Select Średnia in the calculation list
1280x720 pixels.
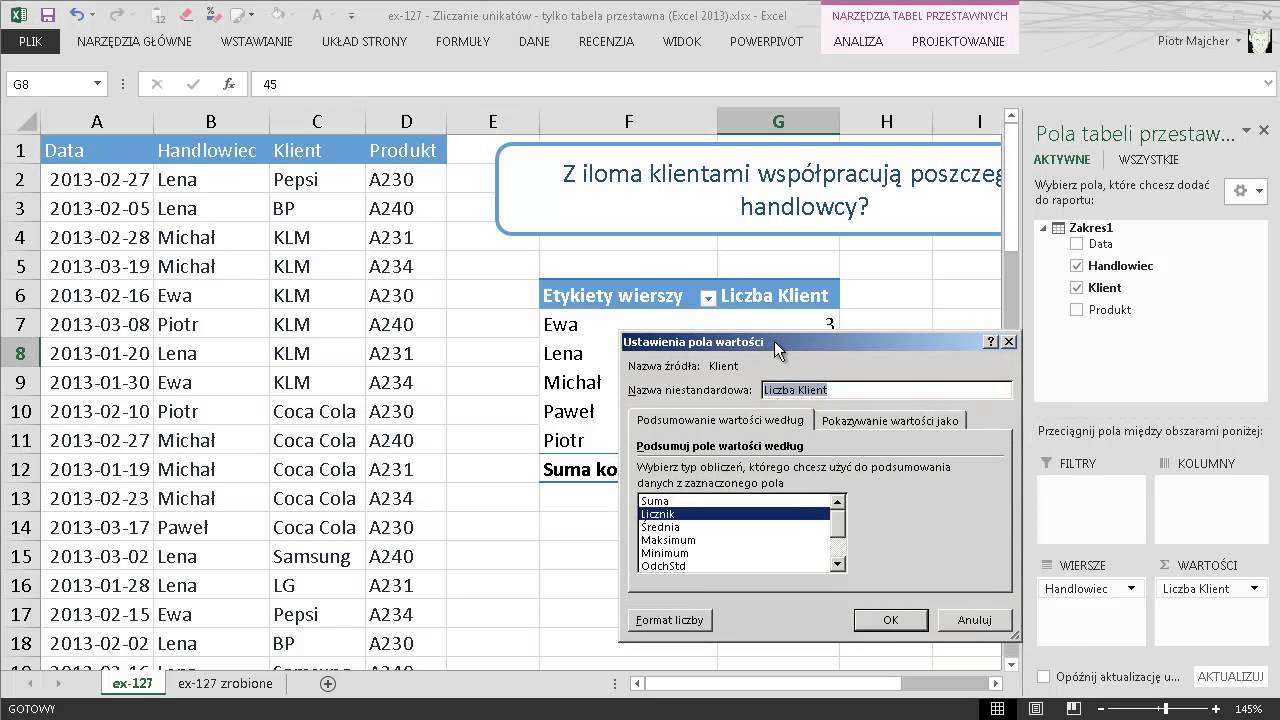pyautogui.click(x=734, y=527)
